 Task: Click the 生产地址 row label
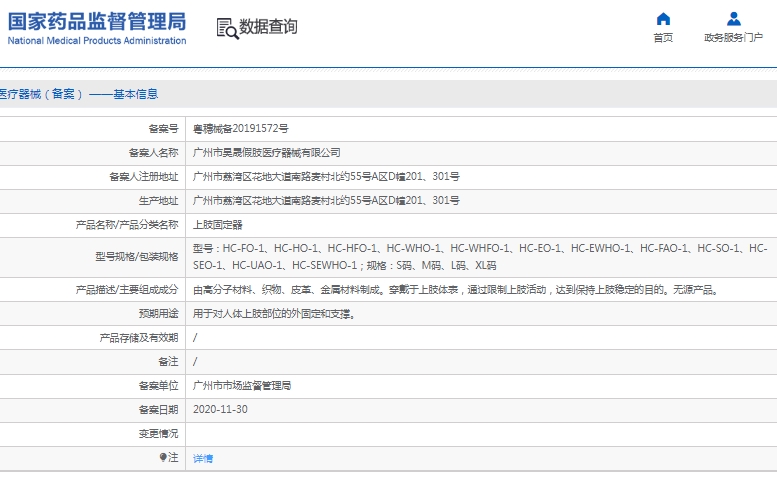pos(158,201)
